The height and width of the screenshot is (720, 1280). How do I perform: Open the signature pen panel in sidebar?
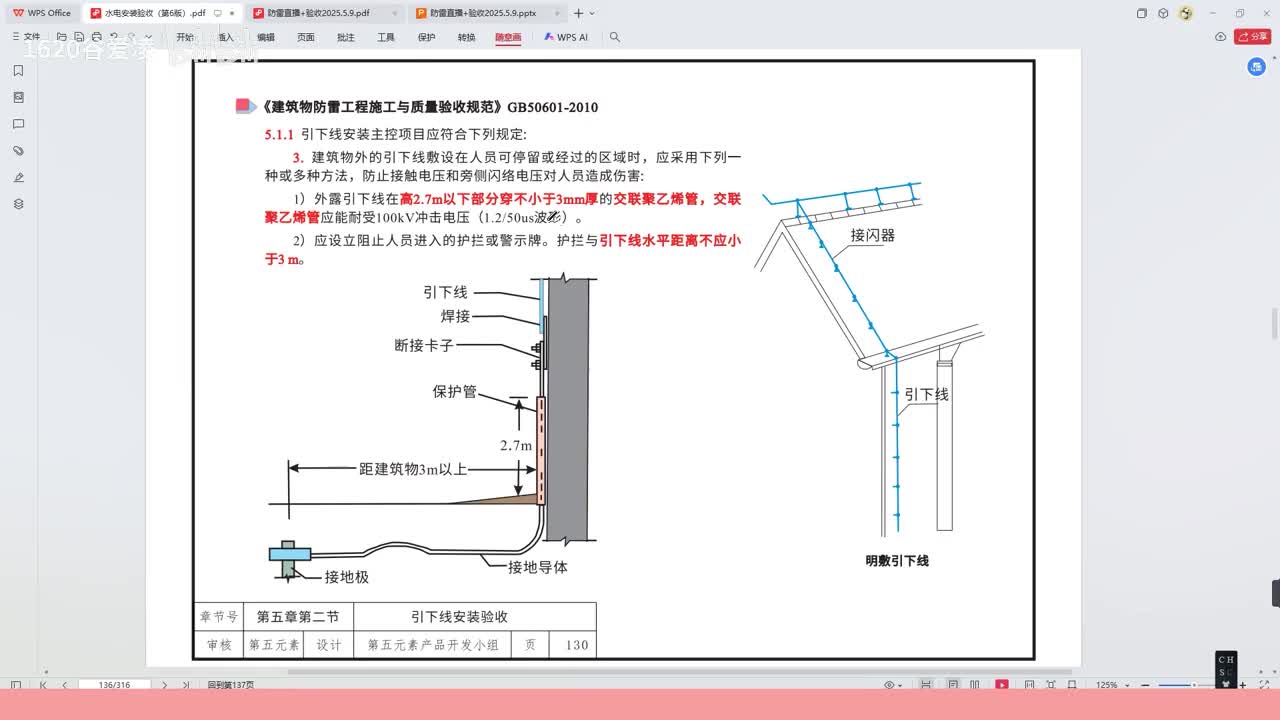18,178
